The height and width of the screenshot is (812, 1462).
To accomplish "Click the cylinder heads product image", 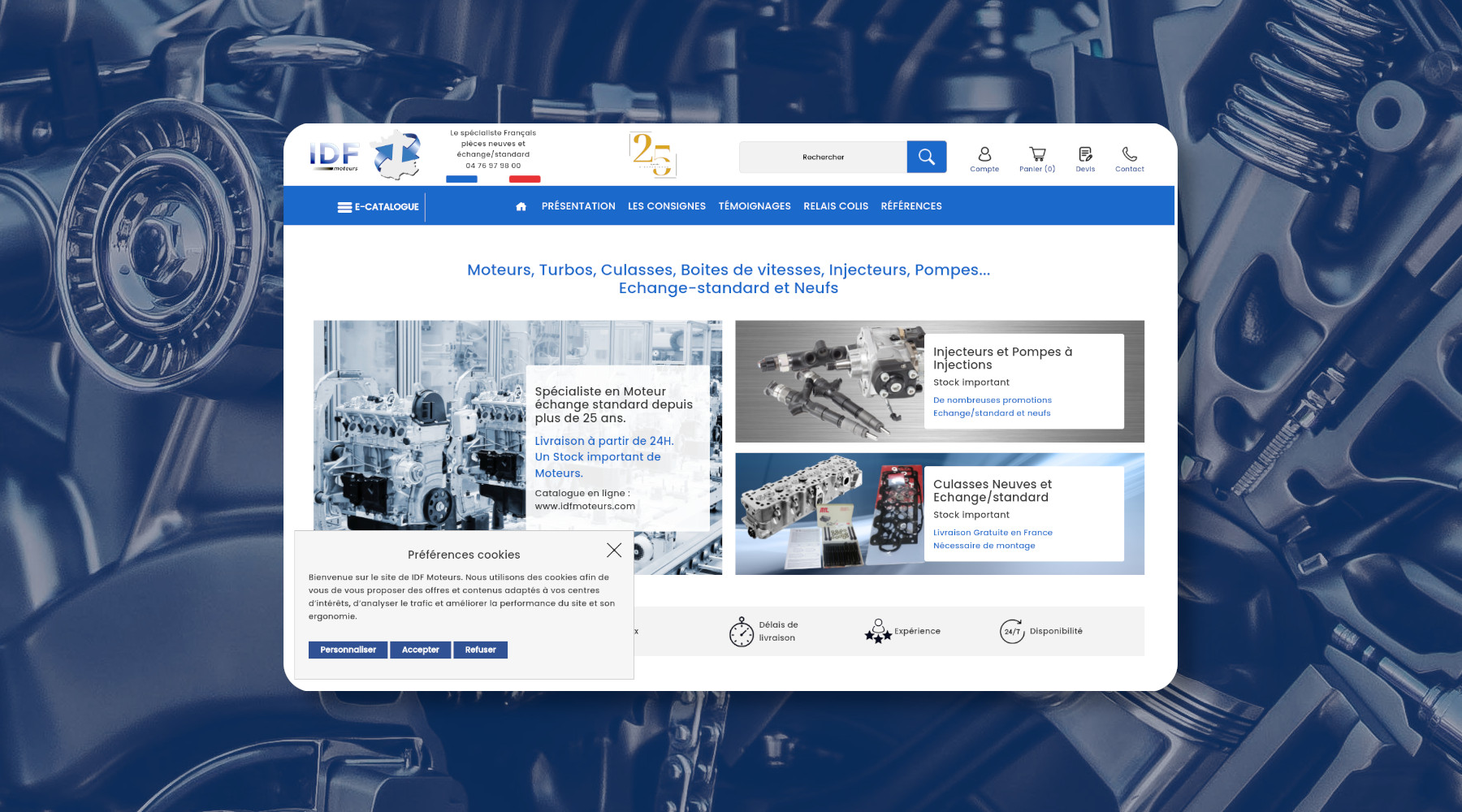I will 829,514.
